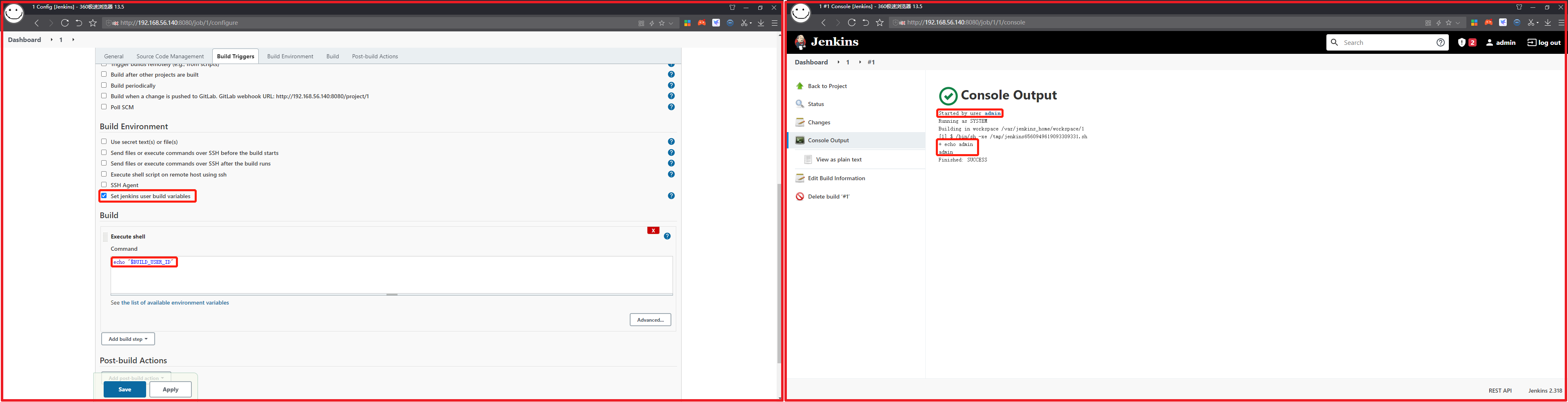This screenshot has height=402, width=1568.
Task: Click colorful grid extension icon in Console window
Action: pos(1474,22)
